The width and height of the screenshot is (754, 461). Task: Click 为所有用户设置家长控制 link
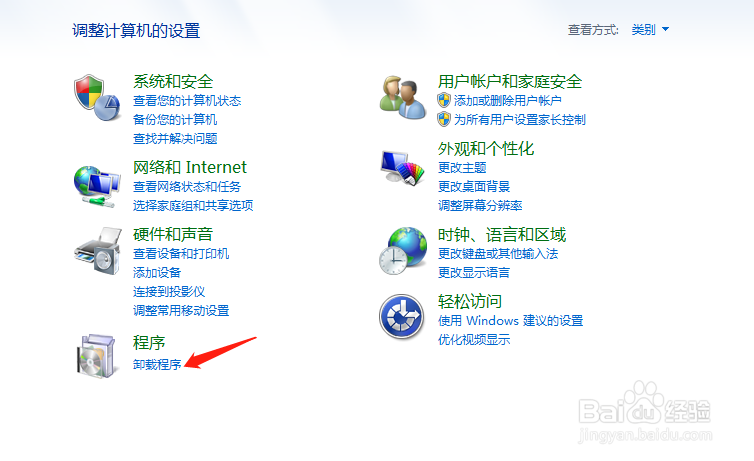[x=519, y=120]
